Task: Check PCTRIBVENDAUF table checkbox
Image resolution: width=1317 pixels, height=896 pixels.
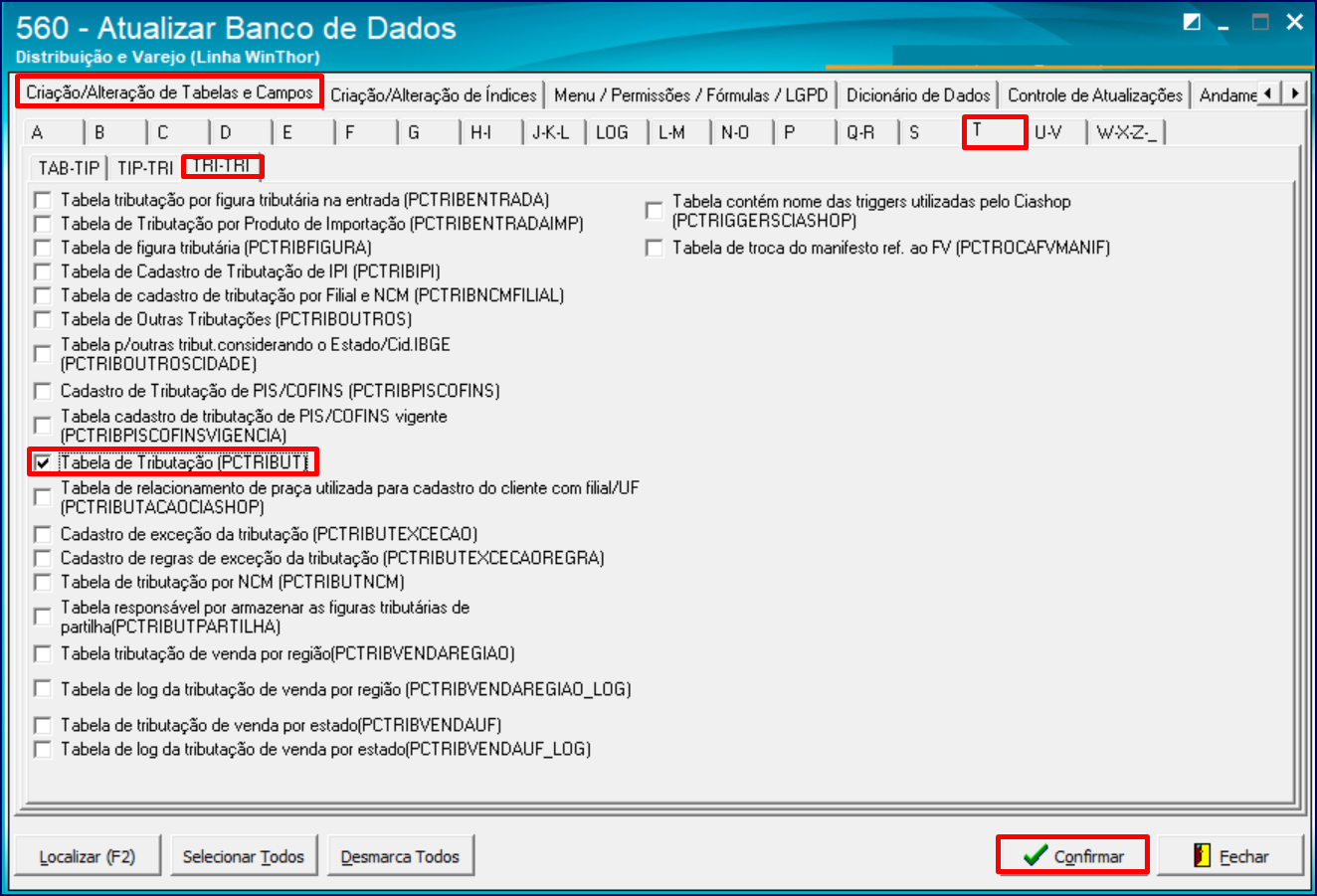Action: 43,725
